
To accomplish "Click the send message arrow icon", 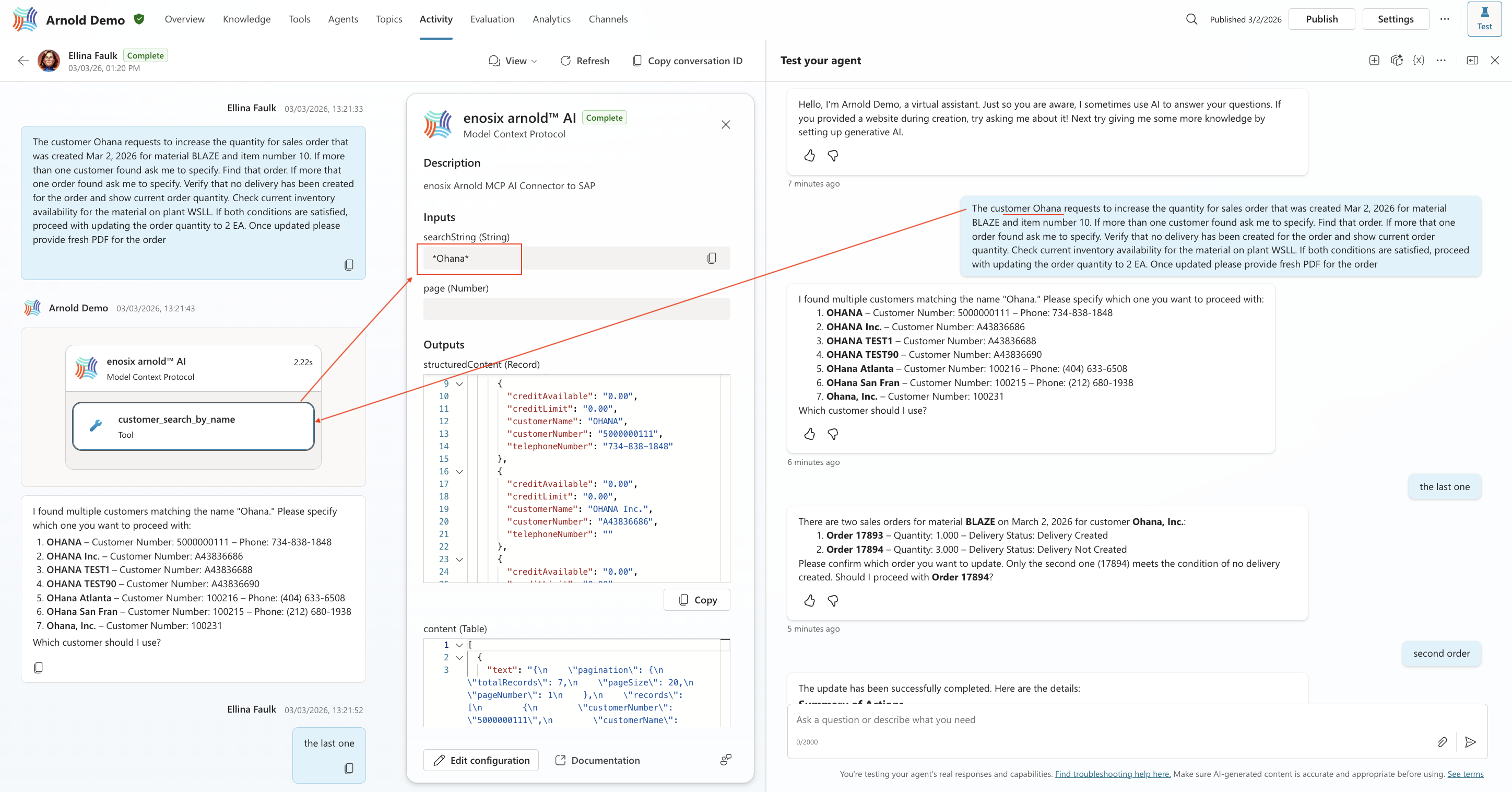I will (x=1470, y=742).
